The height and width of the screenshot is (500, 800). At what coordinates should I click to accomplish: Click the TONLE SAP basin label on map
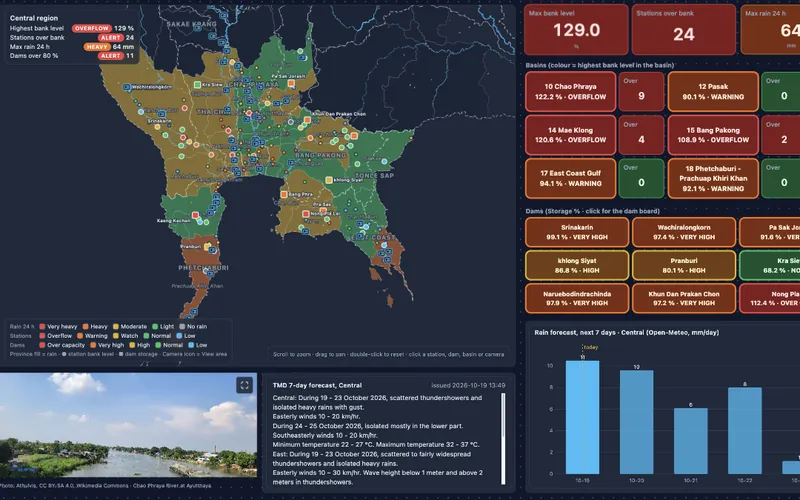(374, 176)
